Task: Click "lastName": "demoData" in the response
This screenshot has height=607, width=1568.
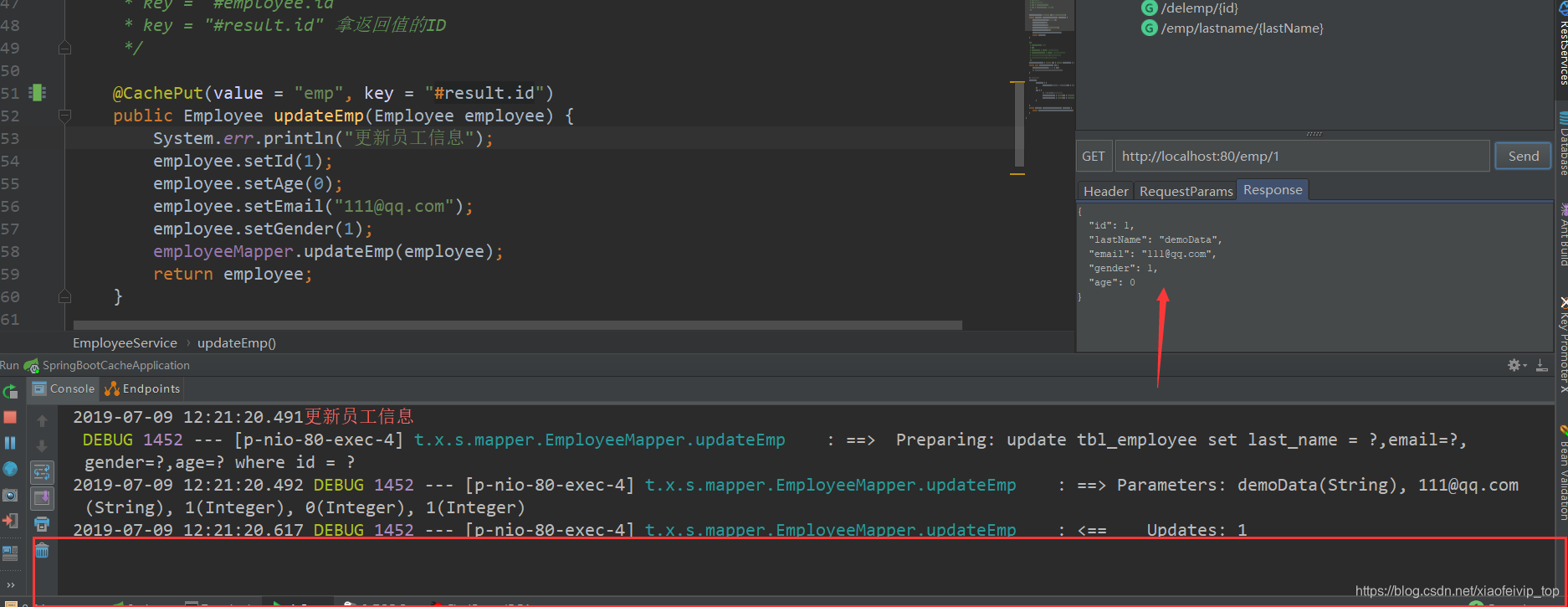Action: pyautogui.click(x=1155, y=239)
